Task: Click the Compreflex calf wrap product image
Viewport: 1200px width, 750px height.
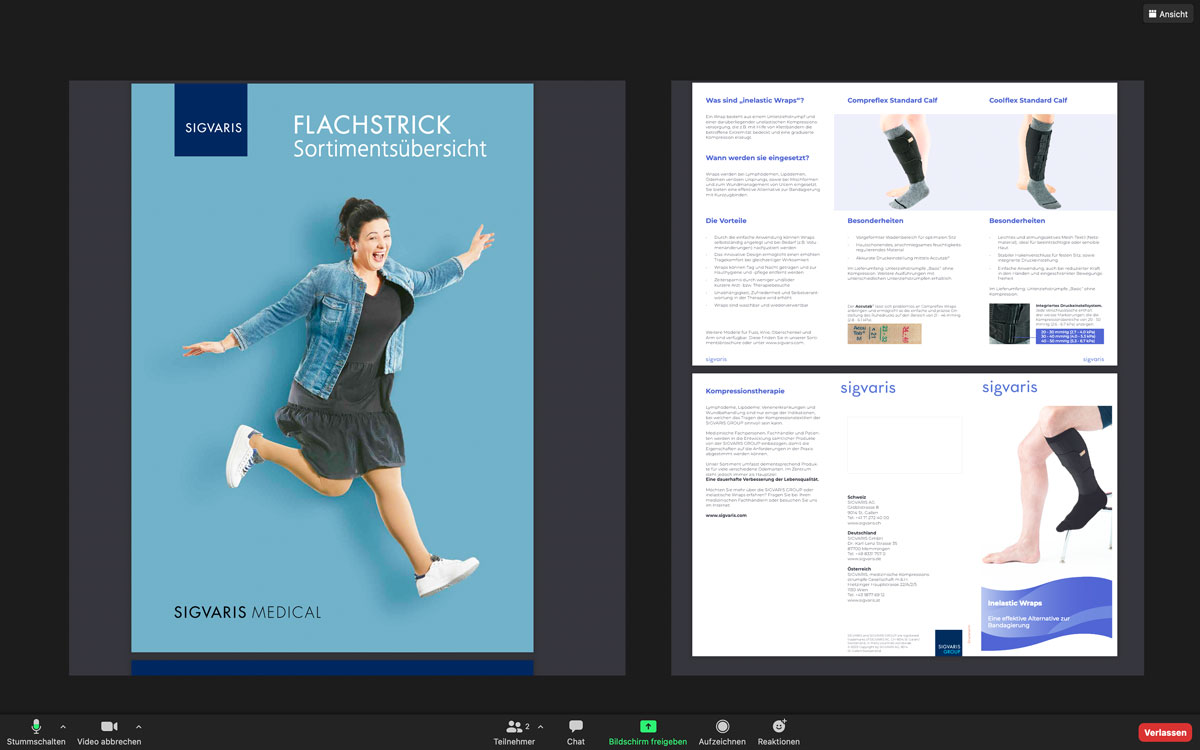Action: point(903,161)
